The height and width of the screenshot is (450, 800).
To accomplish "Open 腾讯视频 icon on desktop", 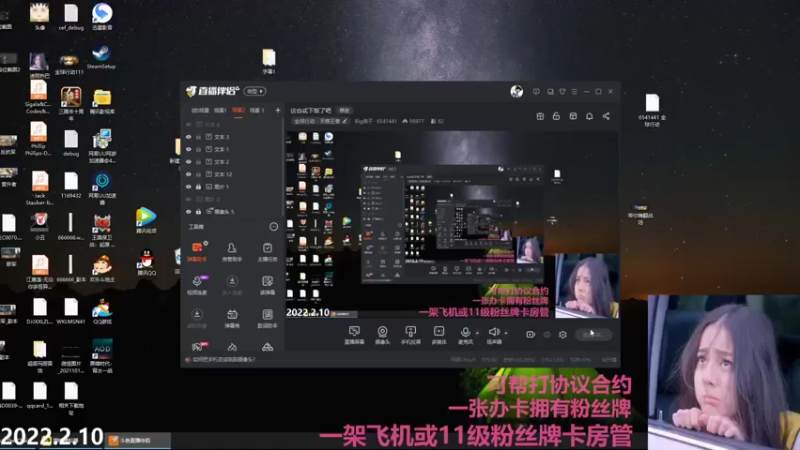I will pyautogui.click(x=146, y=220).
